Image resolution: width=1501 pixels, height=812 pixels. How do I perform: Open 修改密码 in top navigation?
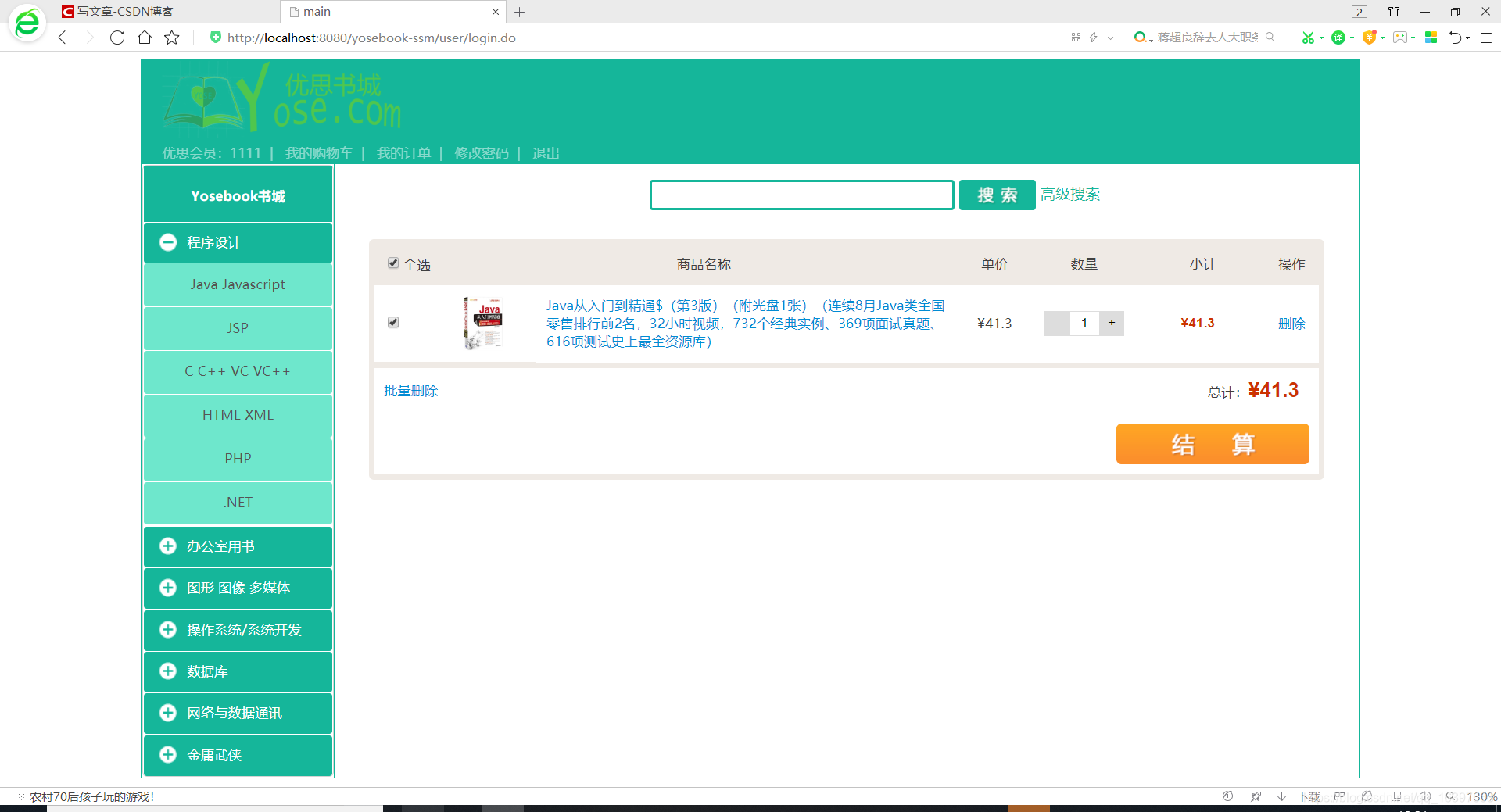(482, 153)
